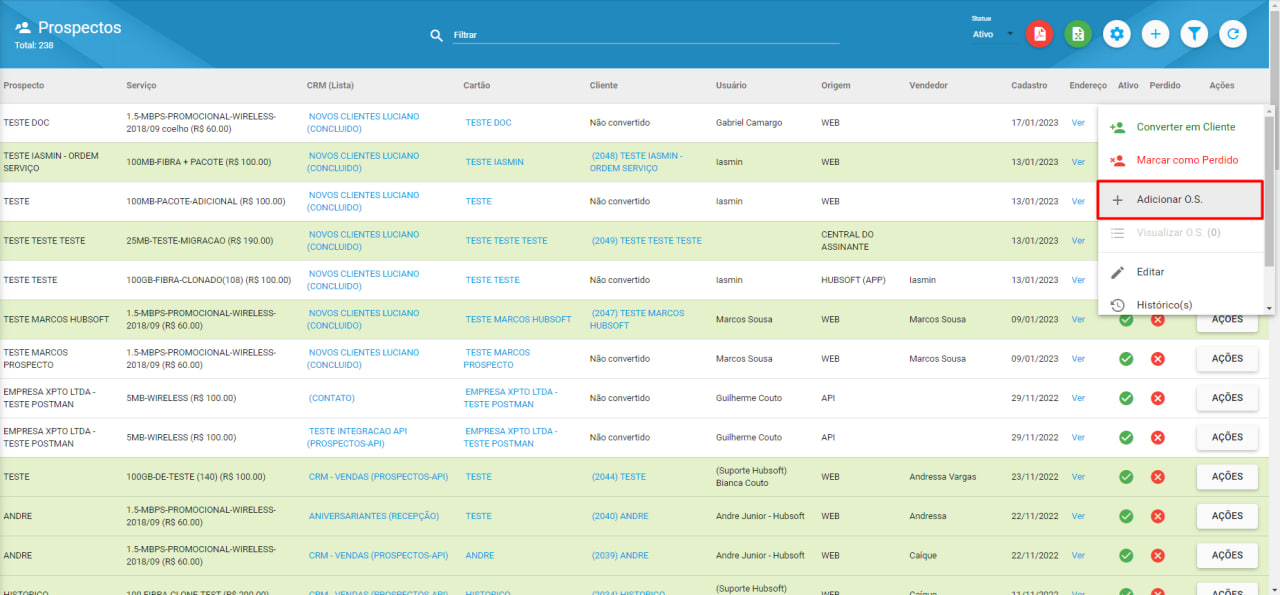Select Adicionar O.S. menu entry
The height and width of the screenshot is (595, 1280).
(x=1181, y=199)
